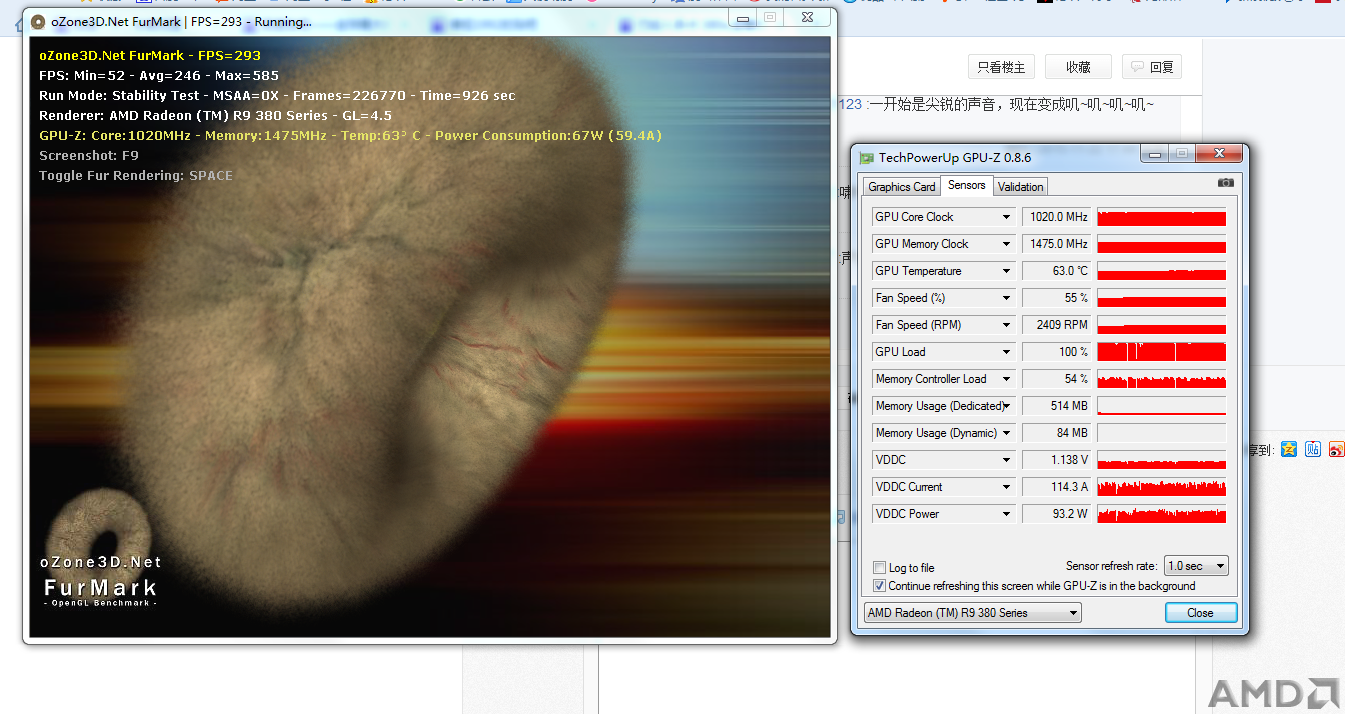This screenshot has width=1345, height=714.
Task: Click the 只看楼主 button in browser
Action: click(x=1001, y=67)
